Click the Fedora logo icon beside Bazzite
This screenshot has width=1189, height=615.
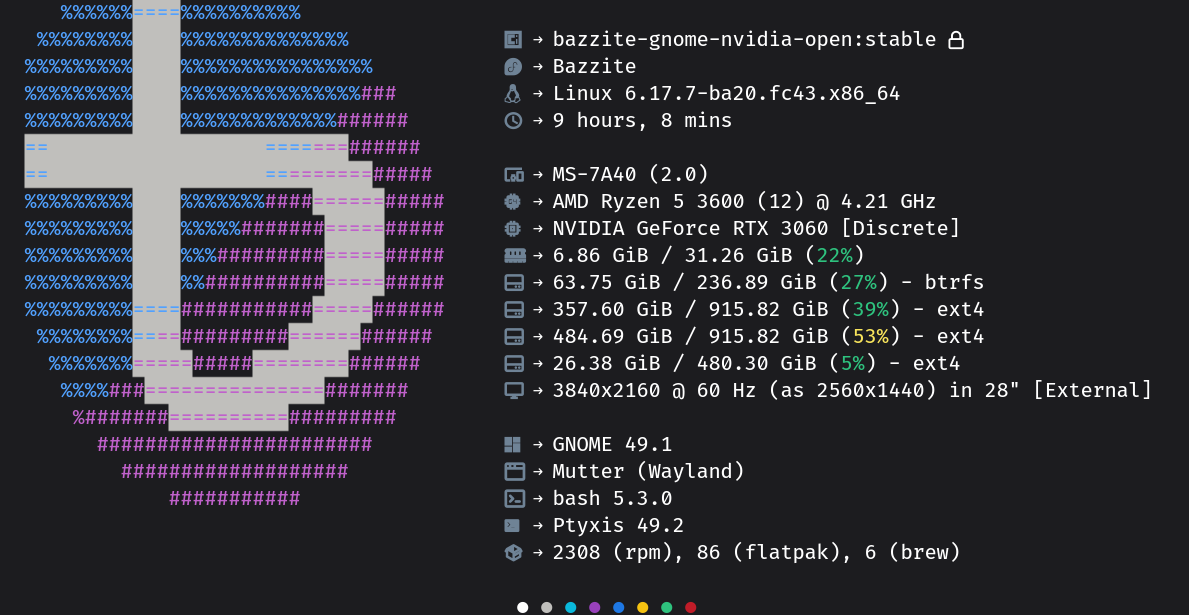513,67
